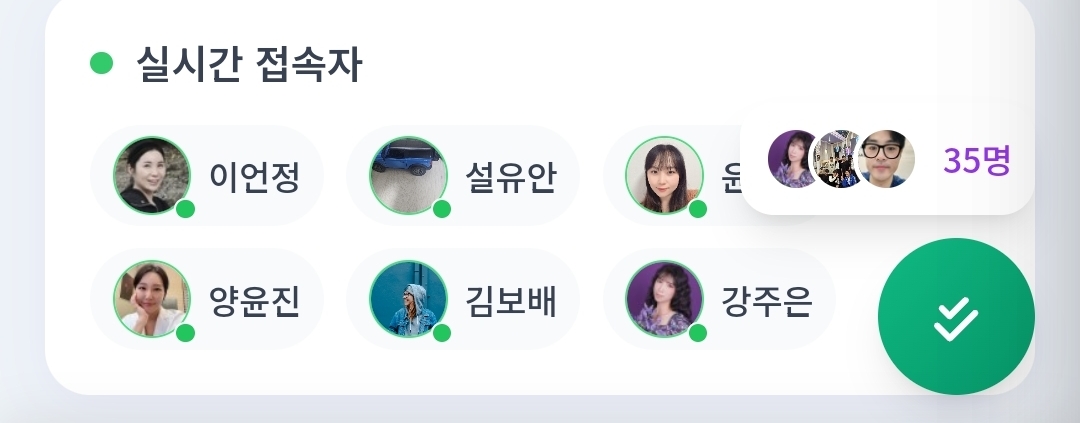The image size is (1080, 423).
Task: Select the name label 양윤진
Action: click(x=253, y=300)
